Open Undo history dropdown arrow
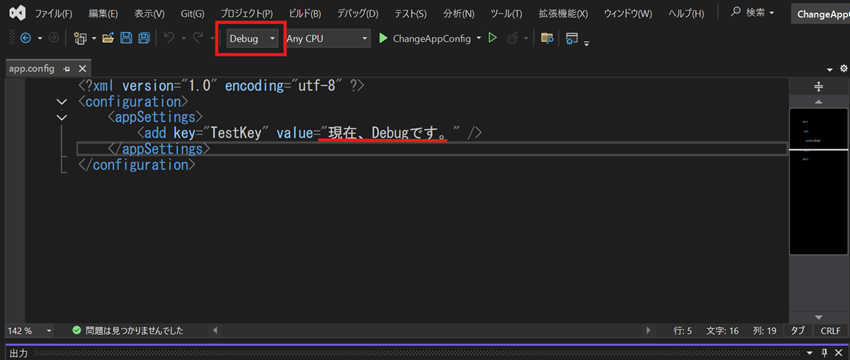The width and height of the screenshot is (850, 360). pos(183,38)
